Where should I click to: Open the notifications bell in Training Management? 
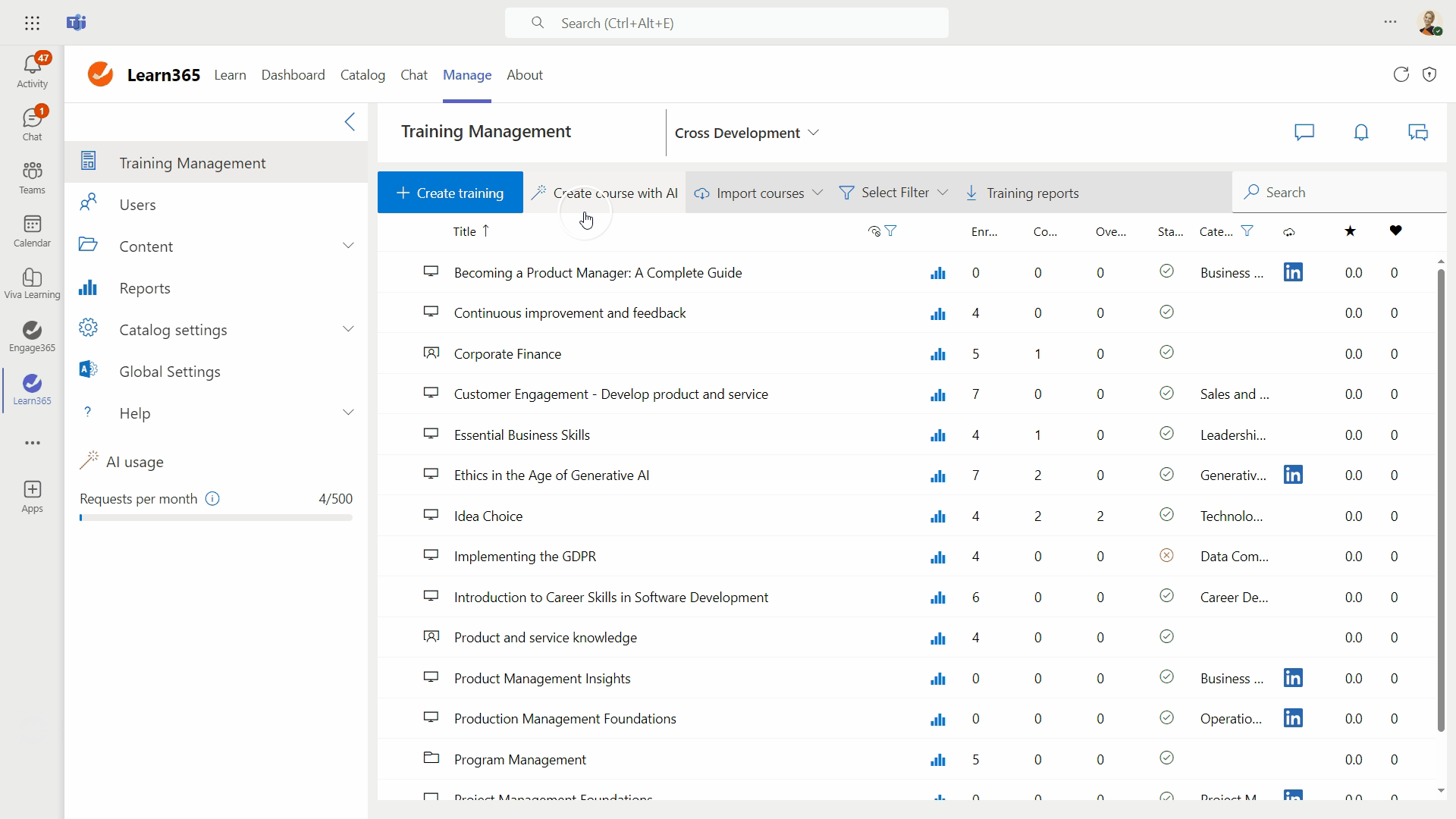[x=1361, y=133]
